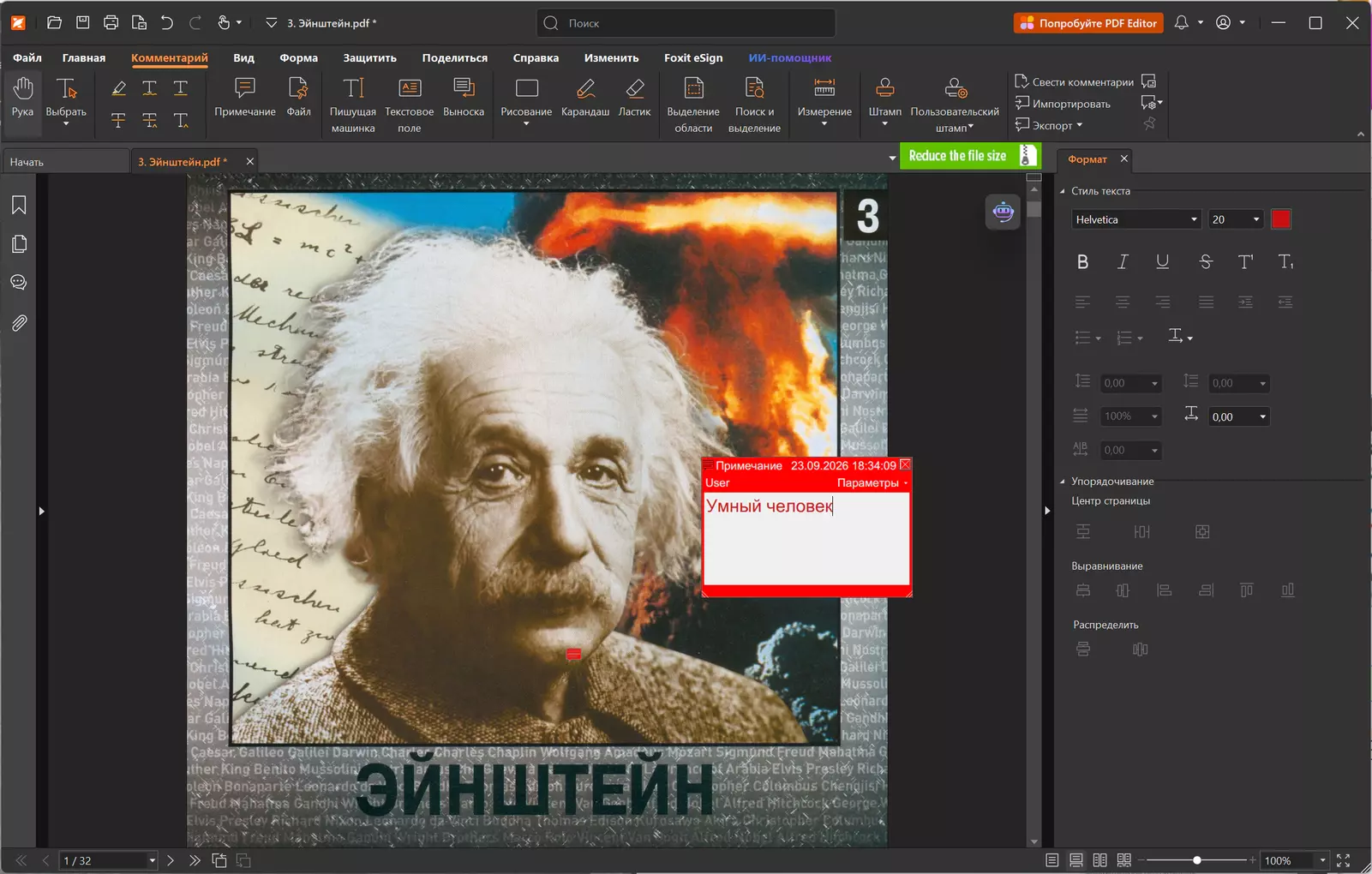Activate the Пишущая машинка typewriter tool
This screenshot has height=874, width=1372.
[x=353, y=105]
